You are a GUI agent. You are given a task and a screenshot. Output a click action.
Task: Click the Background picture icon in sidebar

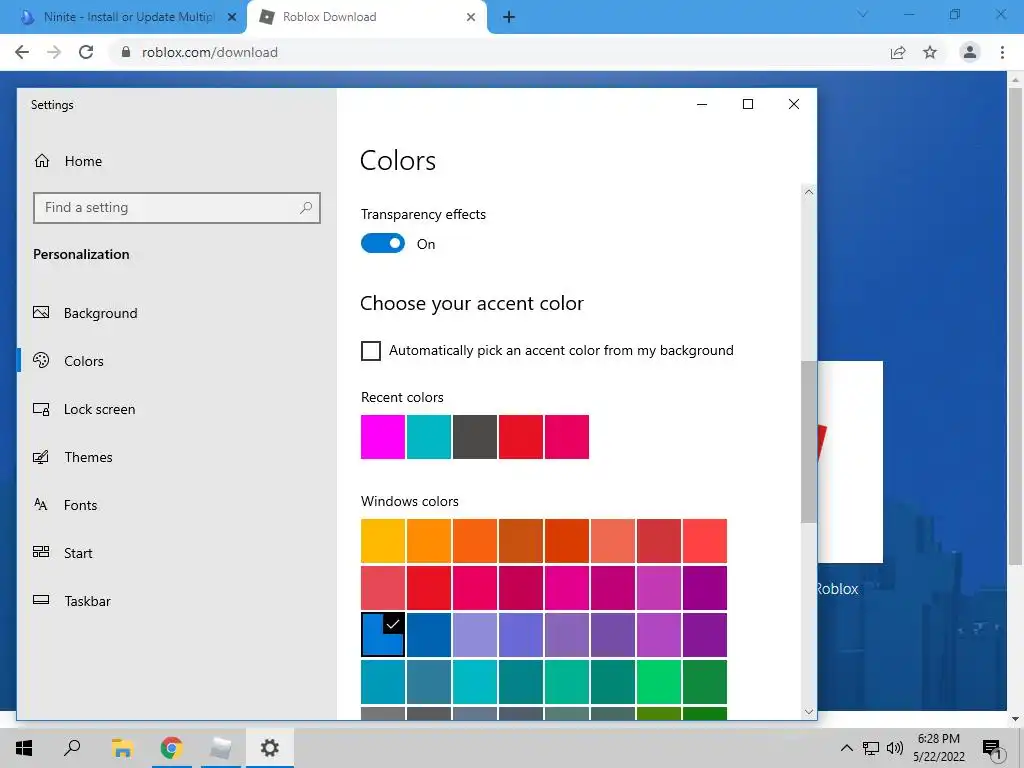click(x=41, y=313)
